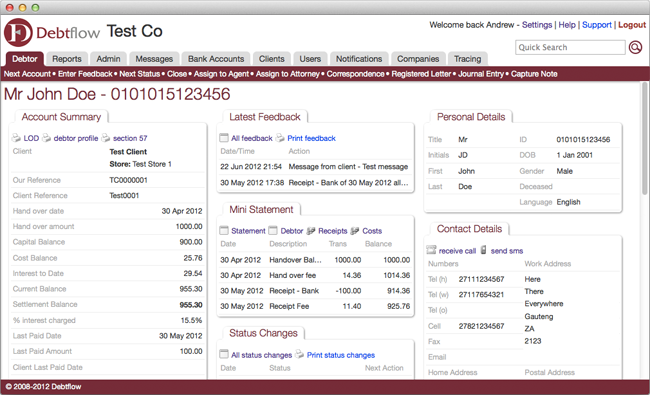Viewport: 650px width, 395px height.
Task: Click the Print feedback link
Action: (x=311, y=138)
